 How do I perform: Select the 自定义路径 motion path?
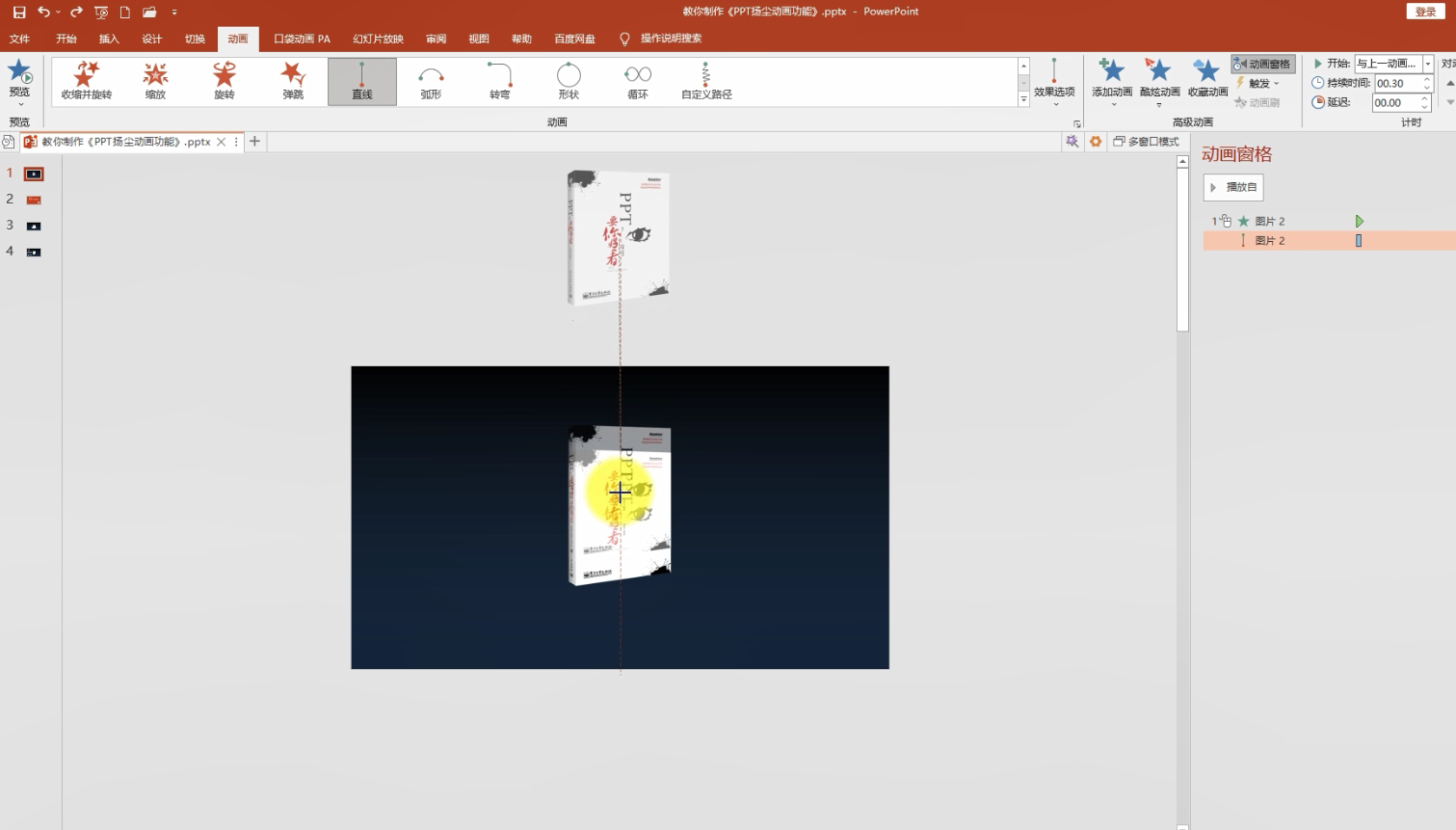pyautogui.click(x=706, y=81)
